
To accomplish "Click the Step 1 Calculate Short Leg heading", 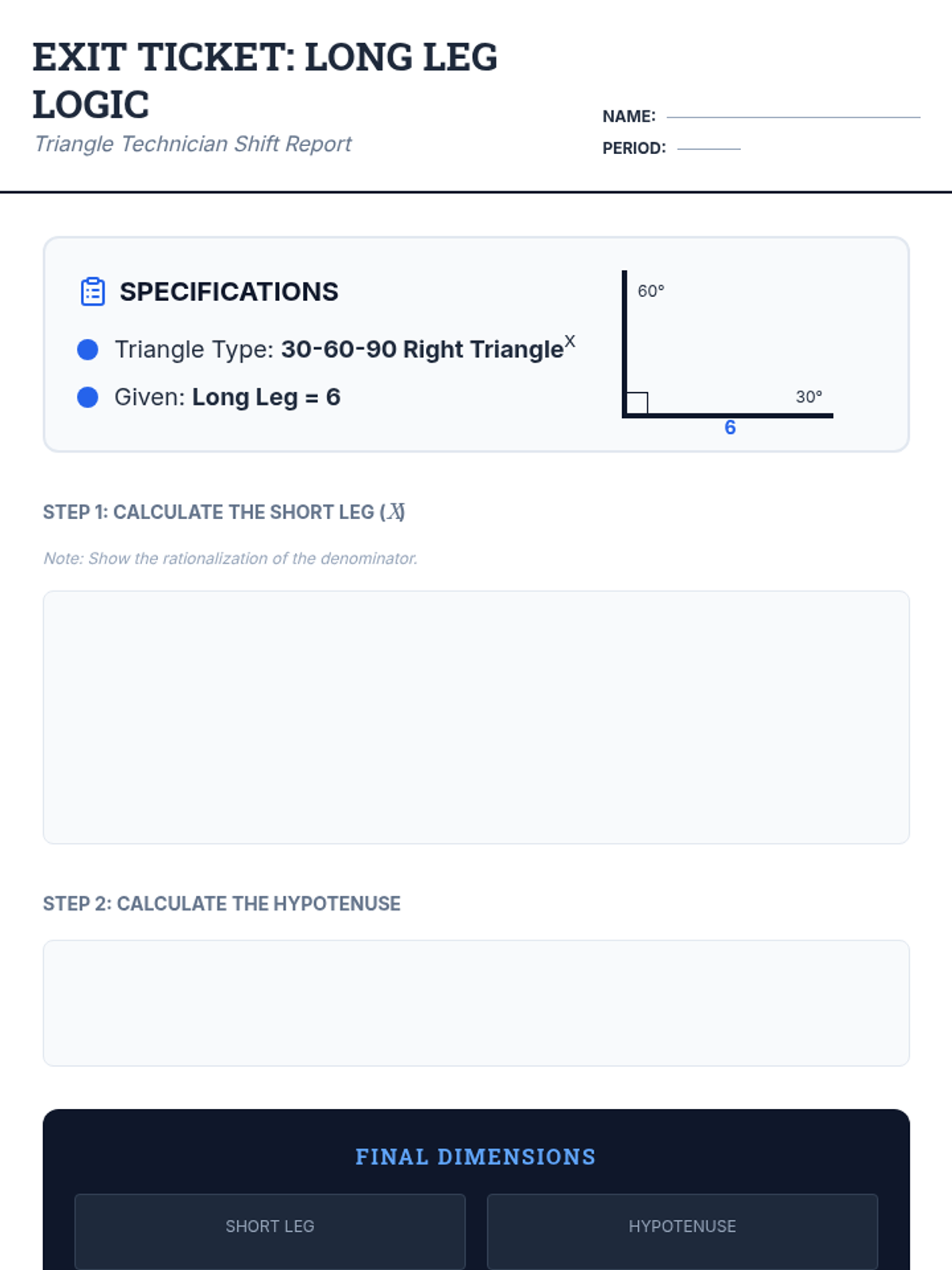I will [x=224, y=512].
